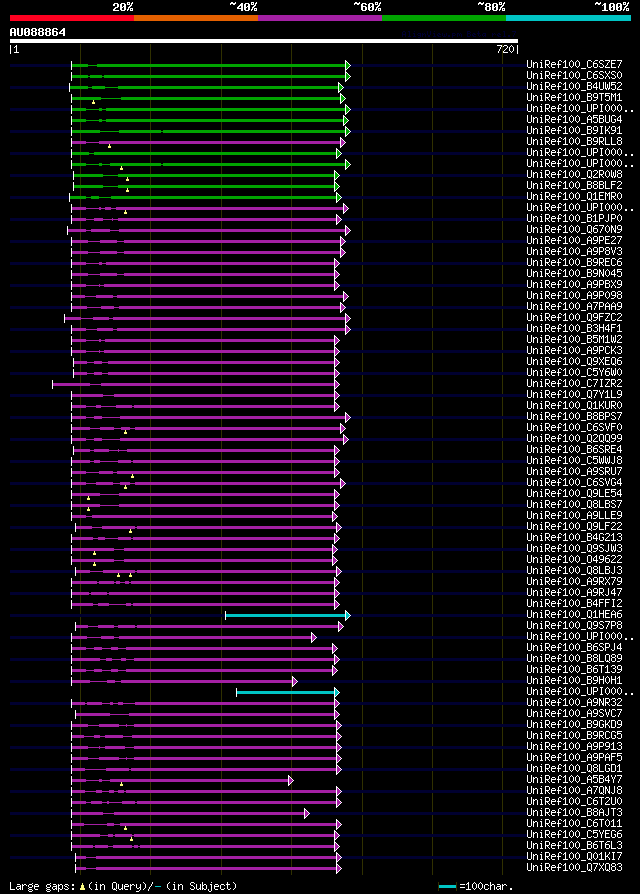Select the UniRef100_B4G213 label
Viewport: 640px width, 894px height.
click(574, 538)
